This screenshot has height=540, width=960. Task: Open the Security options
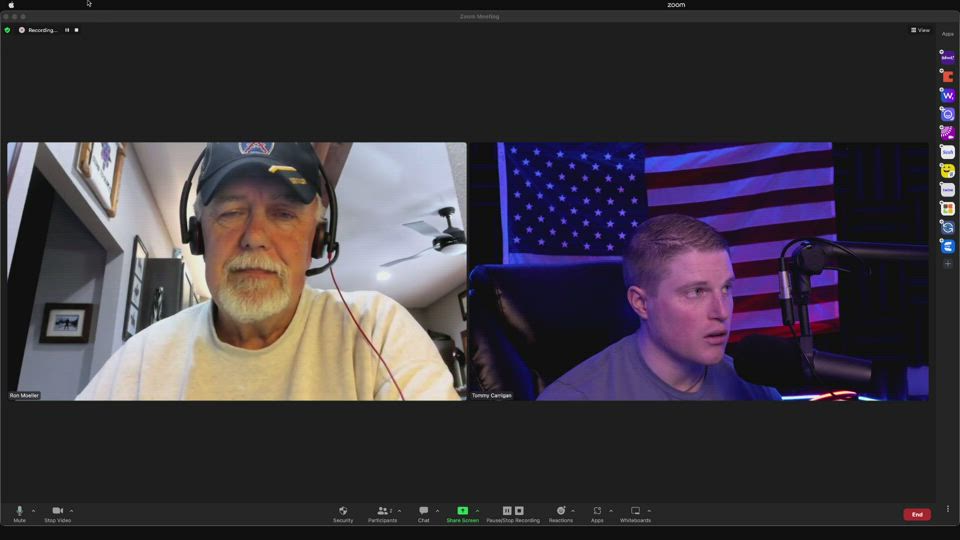[x=343, y=512]
